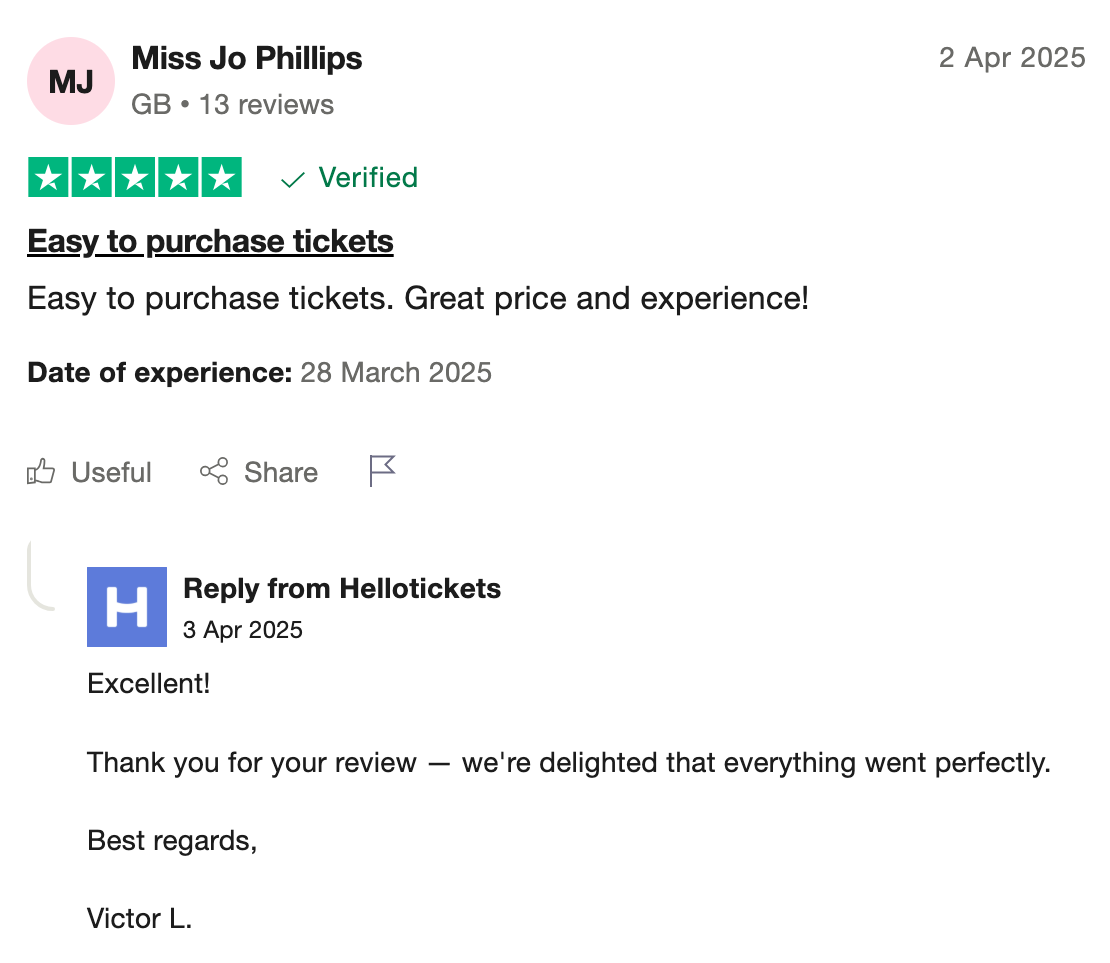Click the review body text
This screenshot has height=963, width=1110.
[417, 298]
